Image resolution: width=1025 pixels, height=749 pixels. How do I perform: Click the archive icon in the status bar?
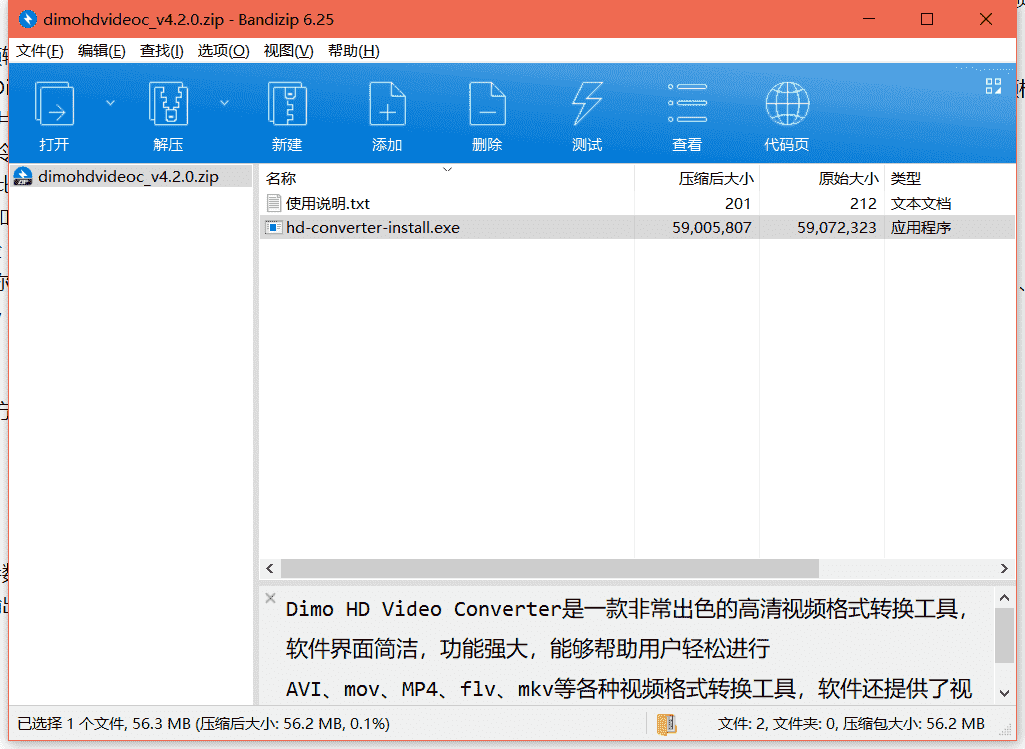(x=666, y=724)
